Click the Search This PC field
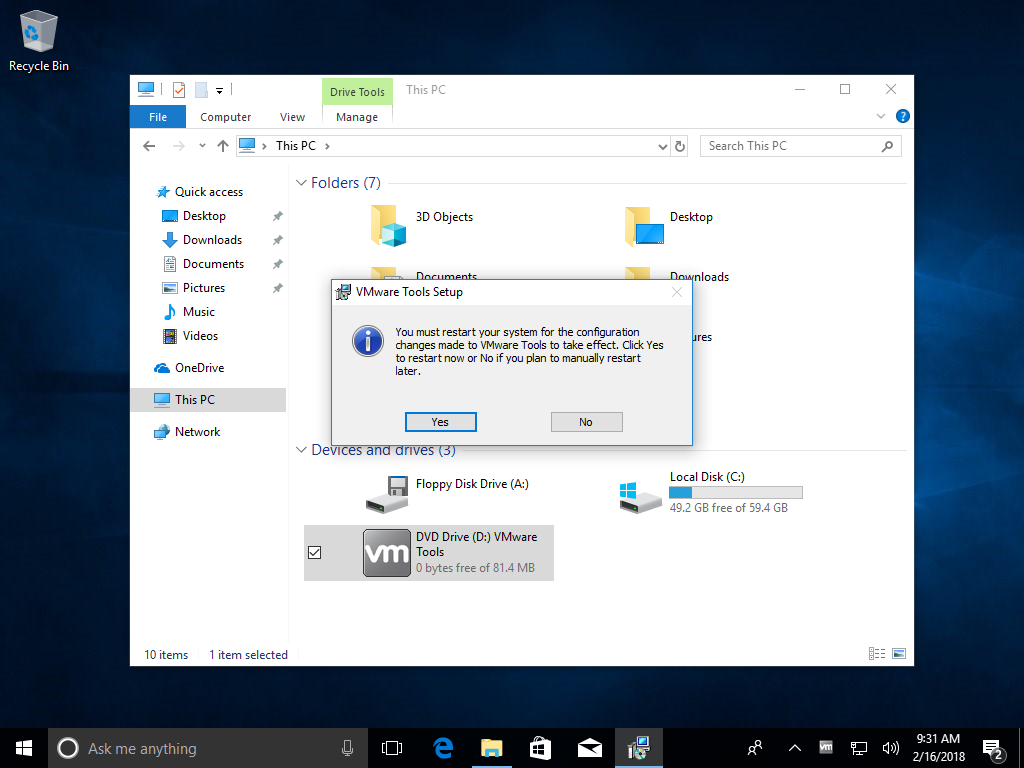Screen dimensions: 1024x768 pyautogui.click(x=790, y=146)
